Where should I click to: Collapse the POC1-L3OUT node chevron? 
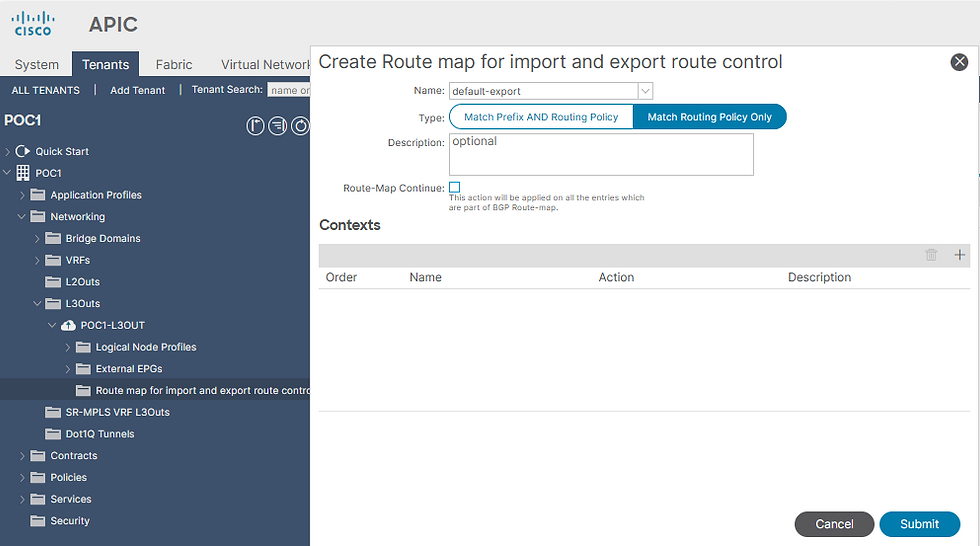click(x=52, y=325)
